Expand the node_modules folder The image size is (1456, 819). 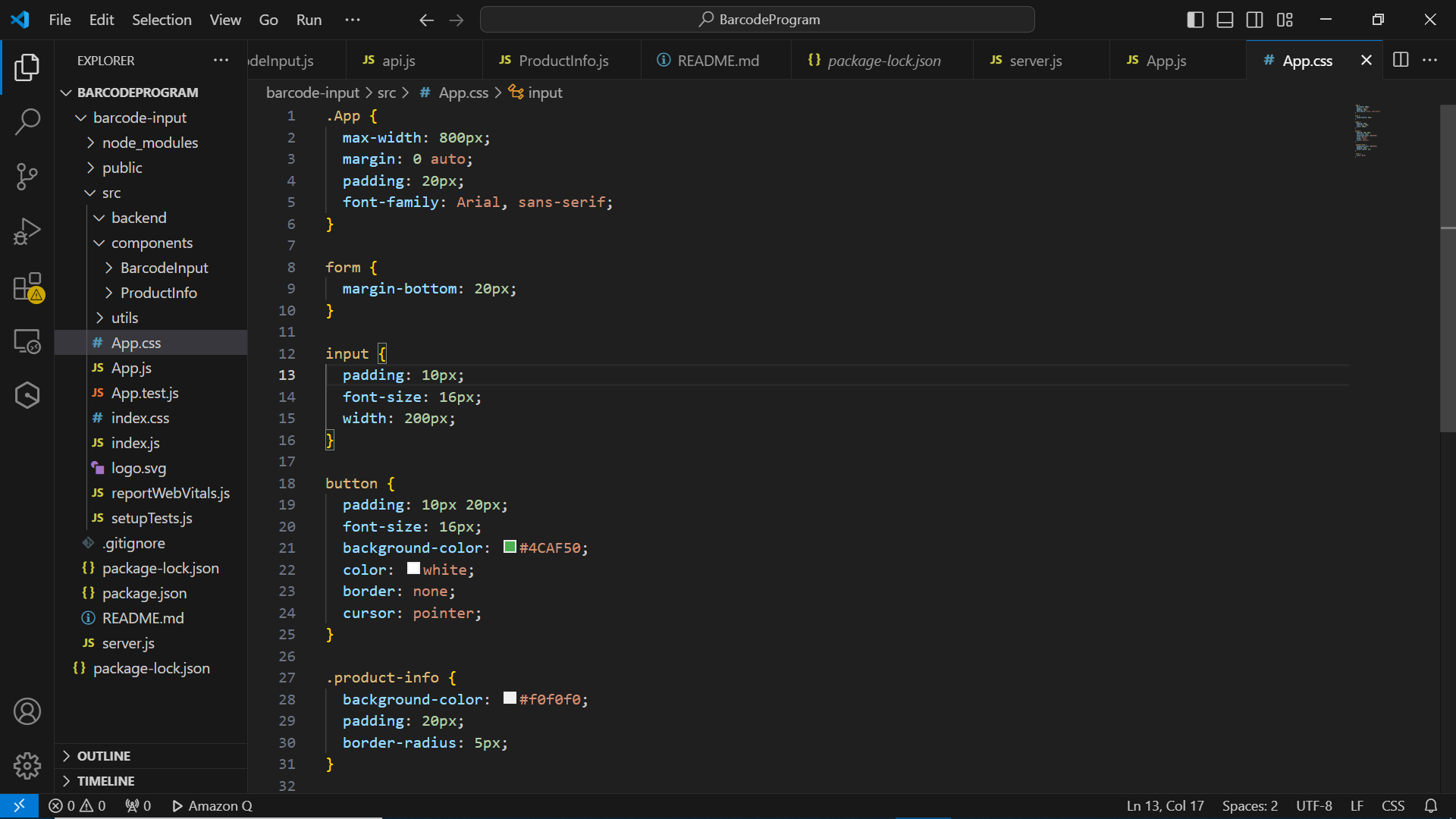149,143
